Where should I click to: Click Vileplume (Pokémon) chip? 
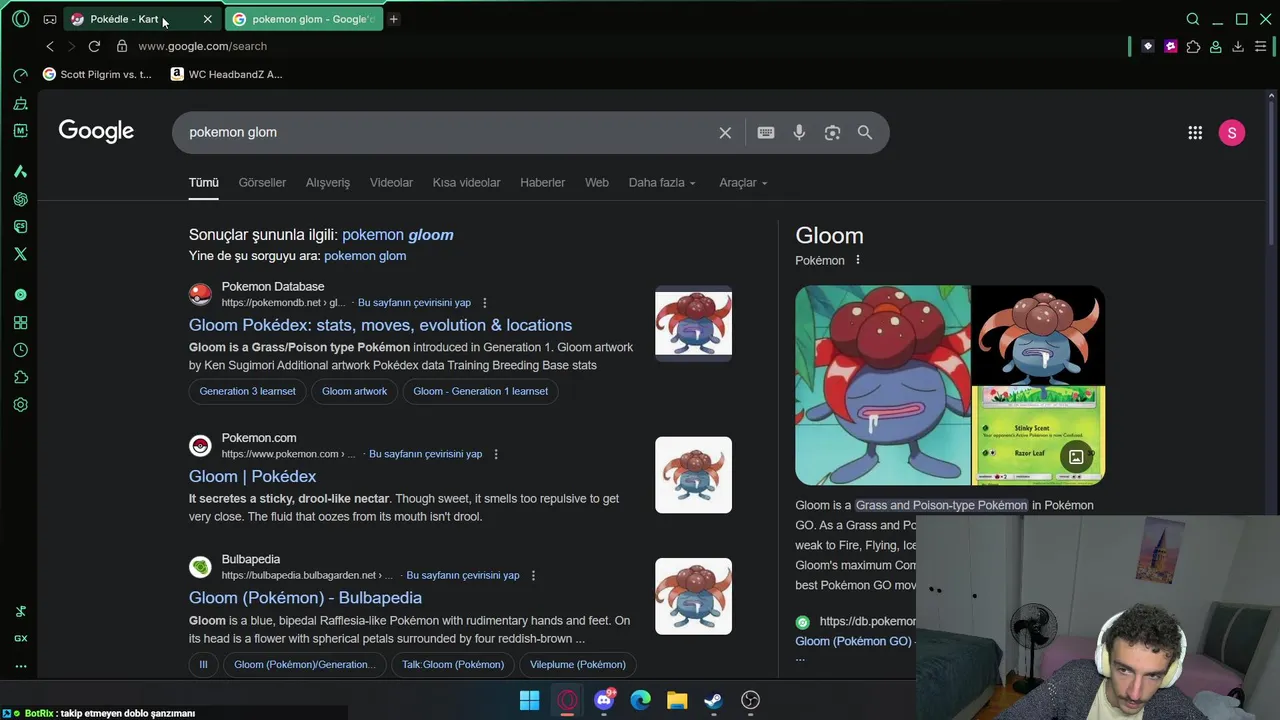click(x=578, y=664)
